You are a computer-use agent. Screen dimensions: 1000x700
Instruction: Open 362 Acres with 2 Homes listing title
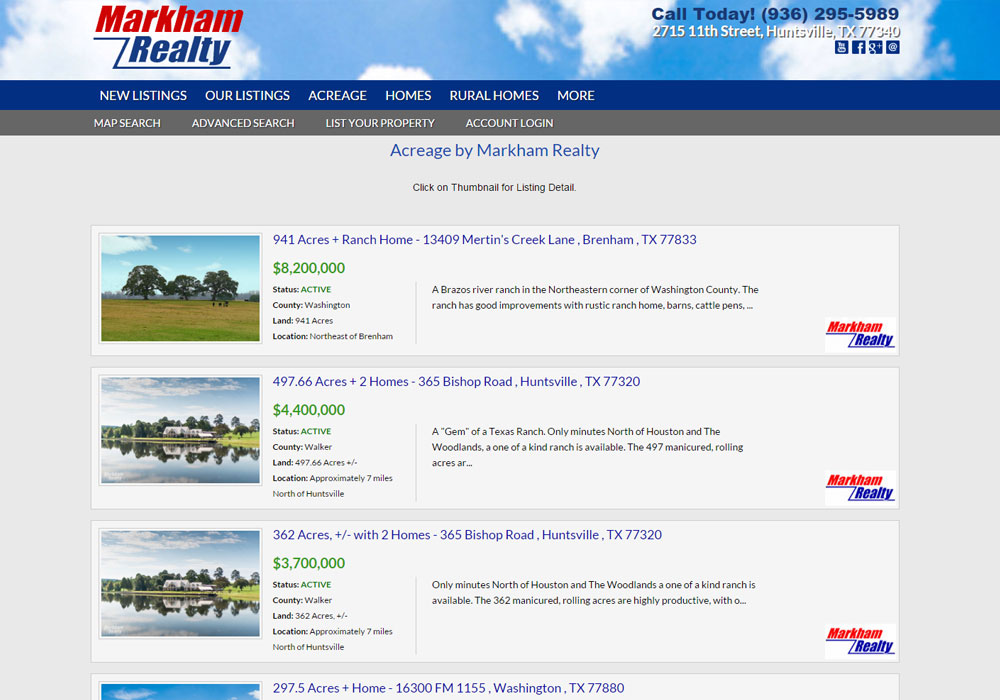point(467,535)
